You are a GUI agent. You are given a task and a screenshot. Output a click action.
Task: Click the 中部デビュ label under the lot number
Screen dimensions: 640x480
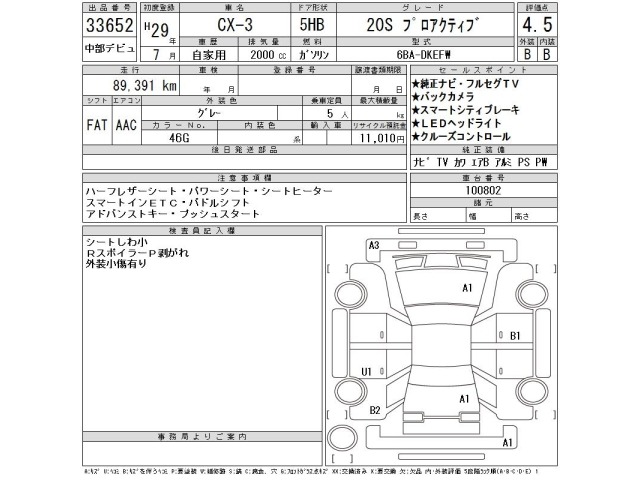[x=109, y=49]
